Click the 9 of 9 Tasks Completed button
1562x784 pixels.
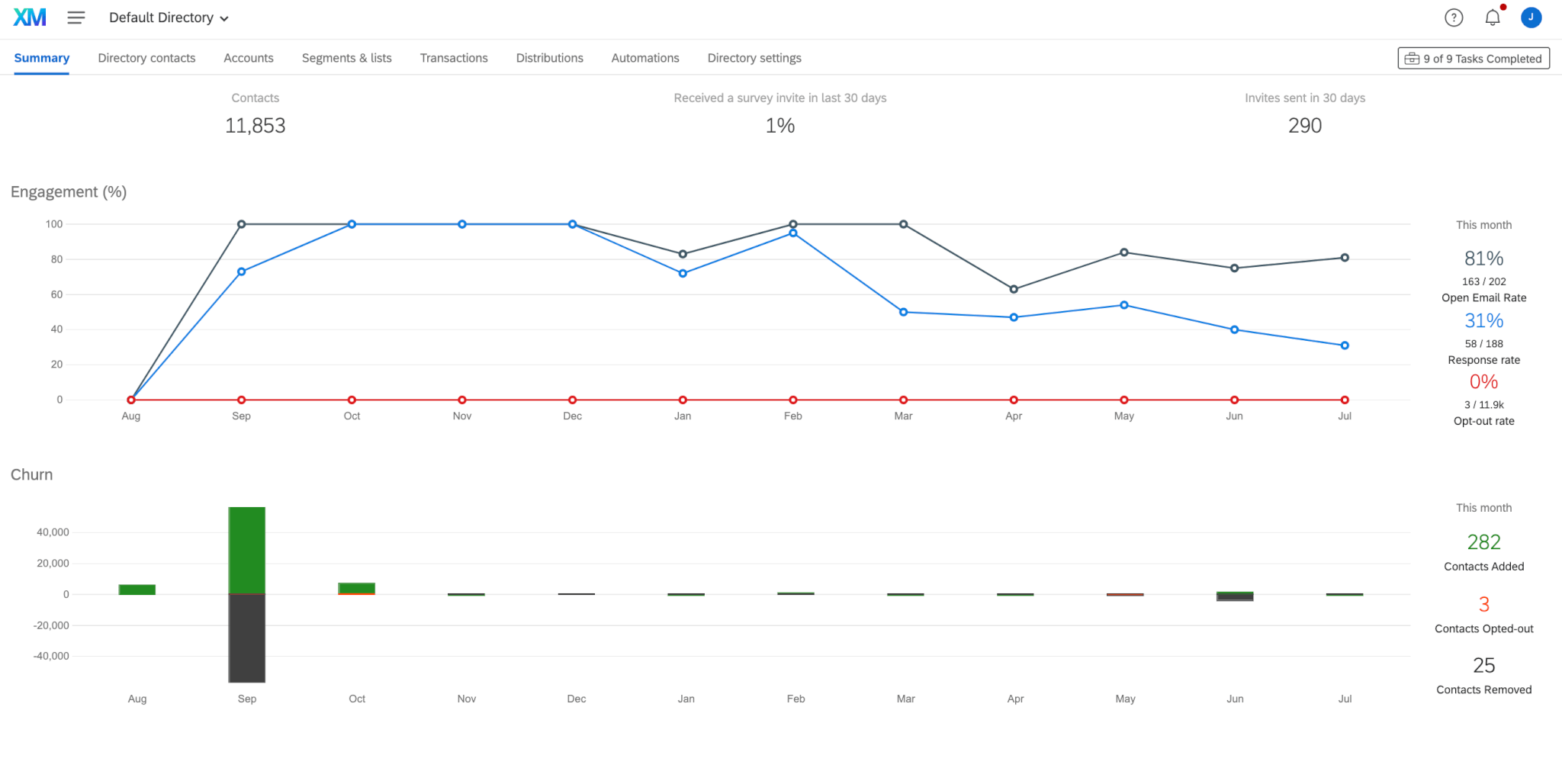pyautogui.click(x=1474, y=58)
